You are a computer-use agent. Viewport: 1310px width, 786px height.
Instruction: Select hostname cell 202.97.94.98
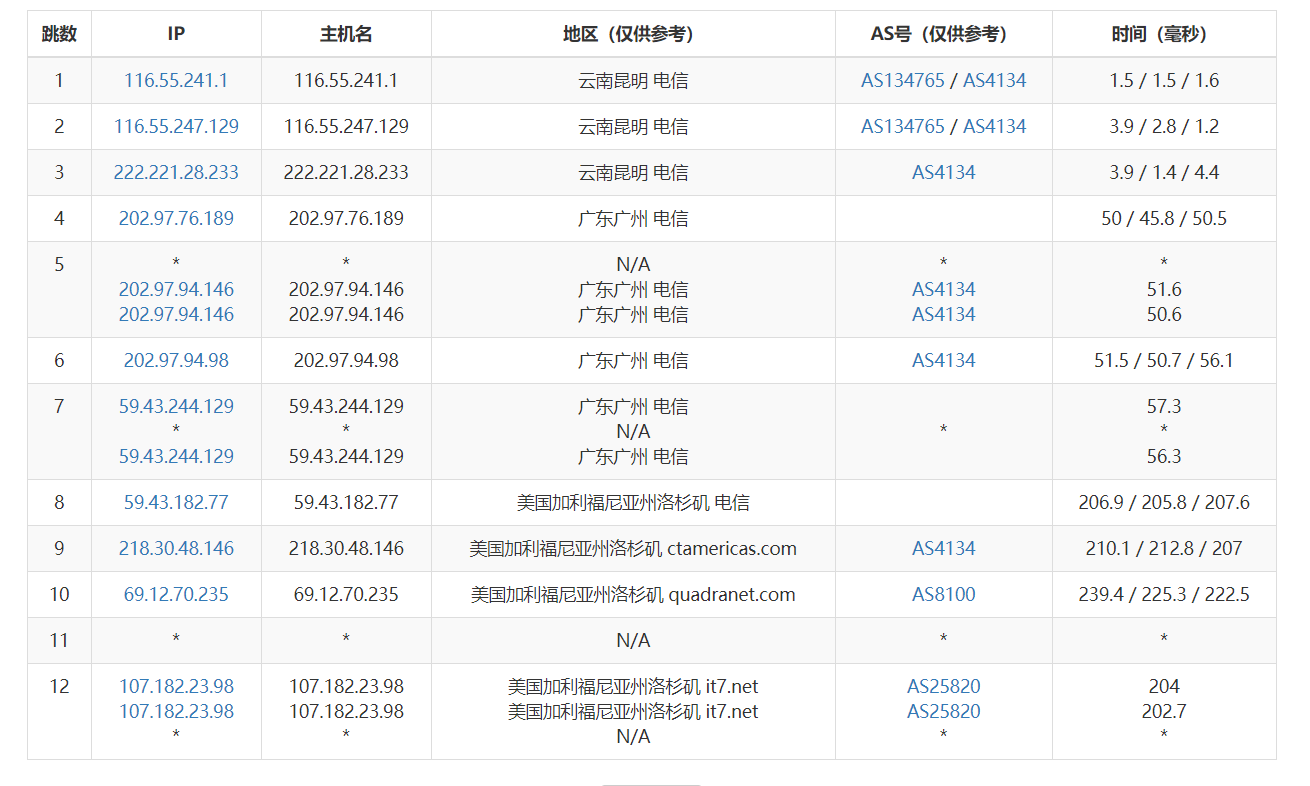click(x=346, y=361)
